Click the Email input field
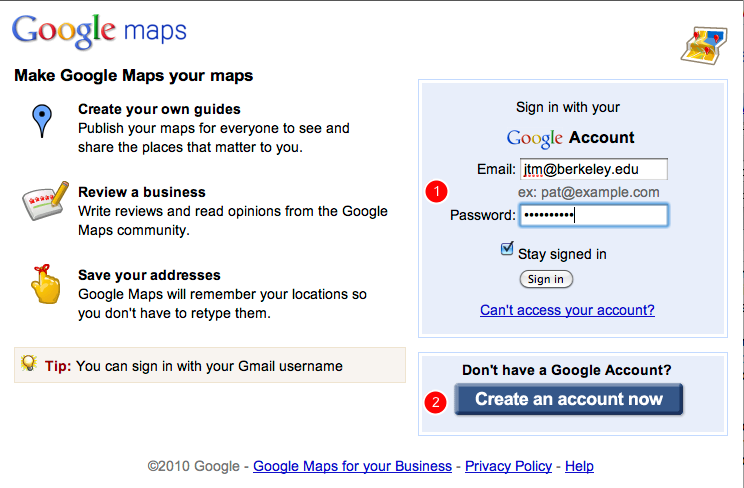This screenshot has height=488, width=744. coord(594,169)
